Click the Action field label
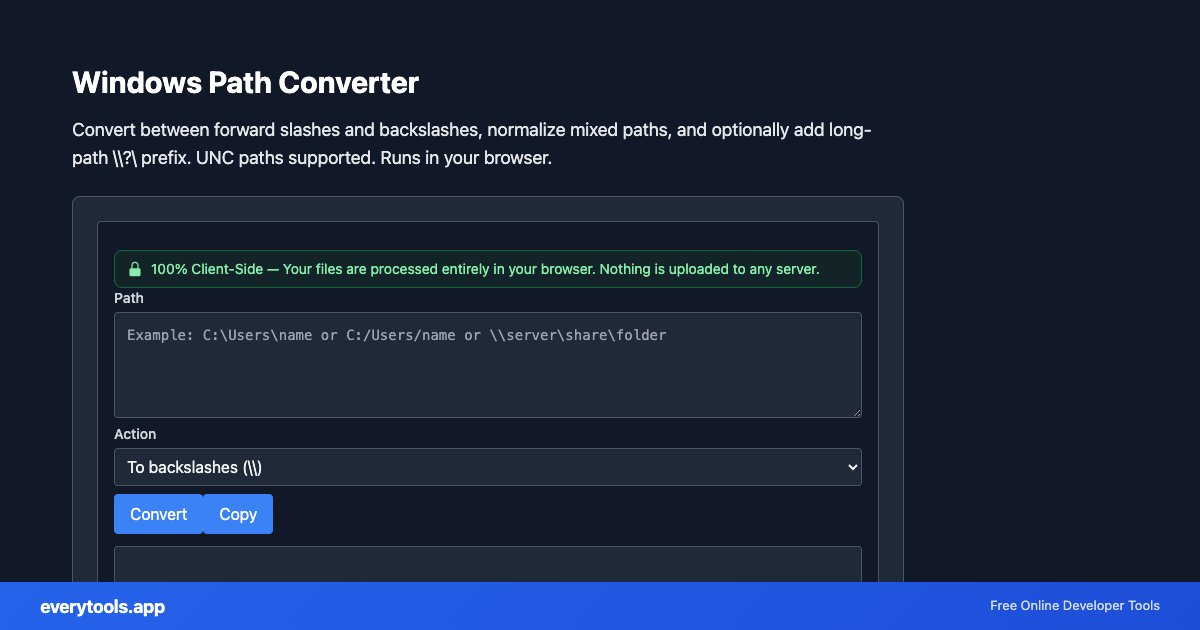 click(x=136, y=434)
